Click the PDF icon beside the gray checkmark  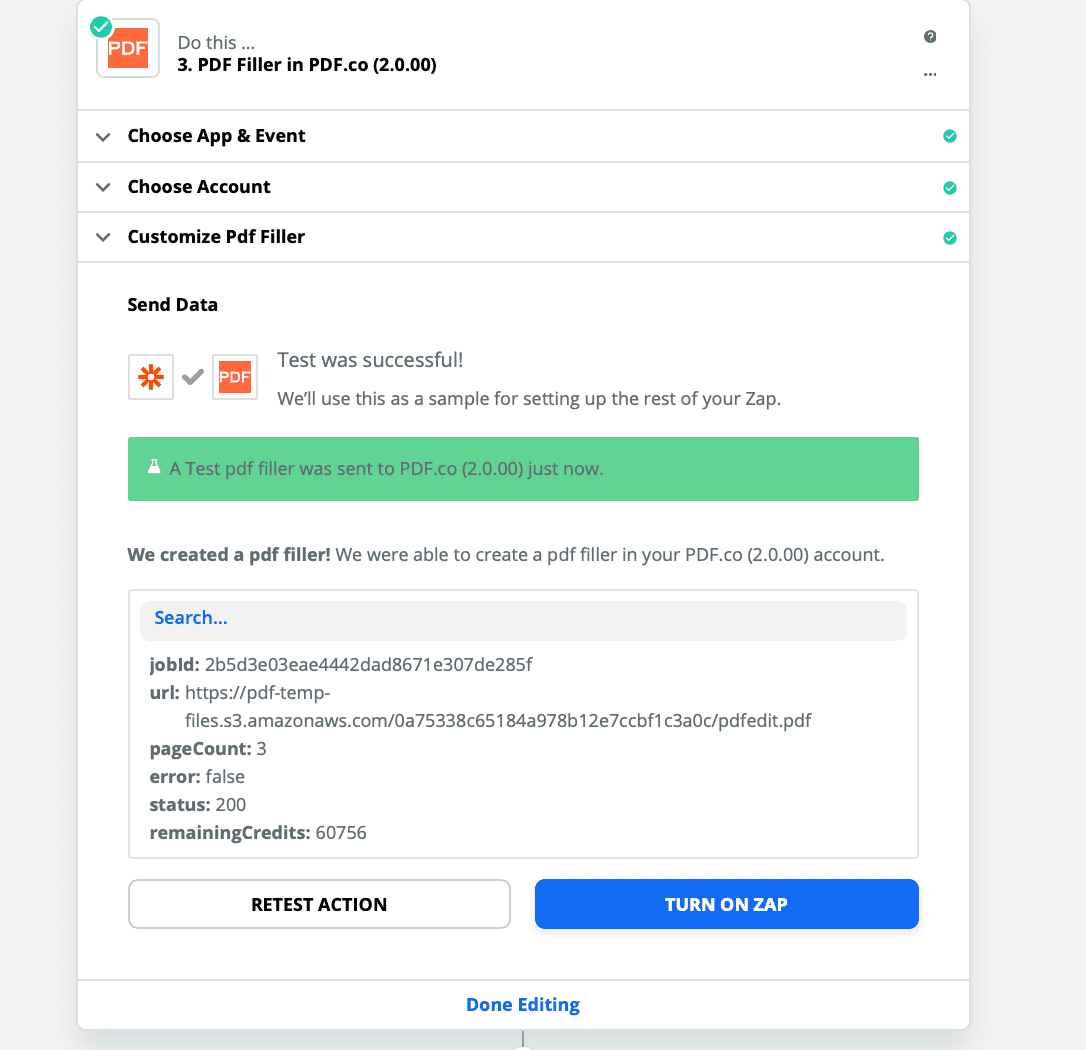pos(235,377)
